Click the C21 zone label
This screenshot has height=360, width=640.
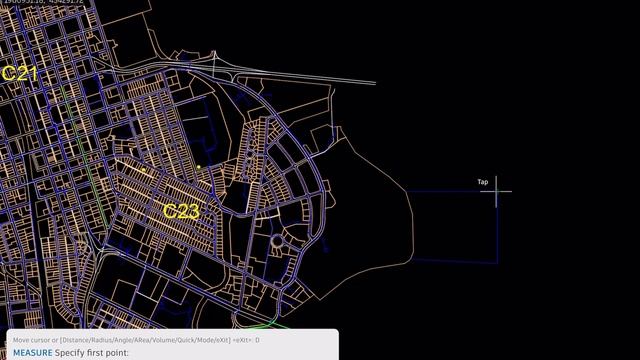pyautogui.click(x=19, y=74)
